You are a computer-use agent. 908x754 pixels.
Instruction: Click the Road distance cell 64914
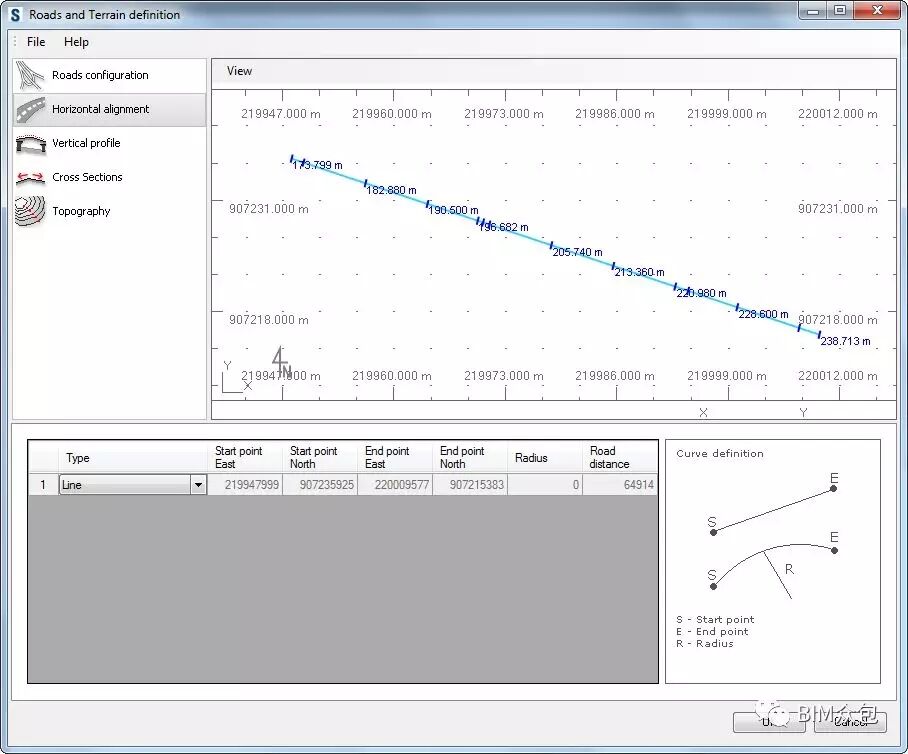[x=620, y=485]
